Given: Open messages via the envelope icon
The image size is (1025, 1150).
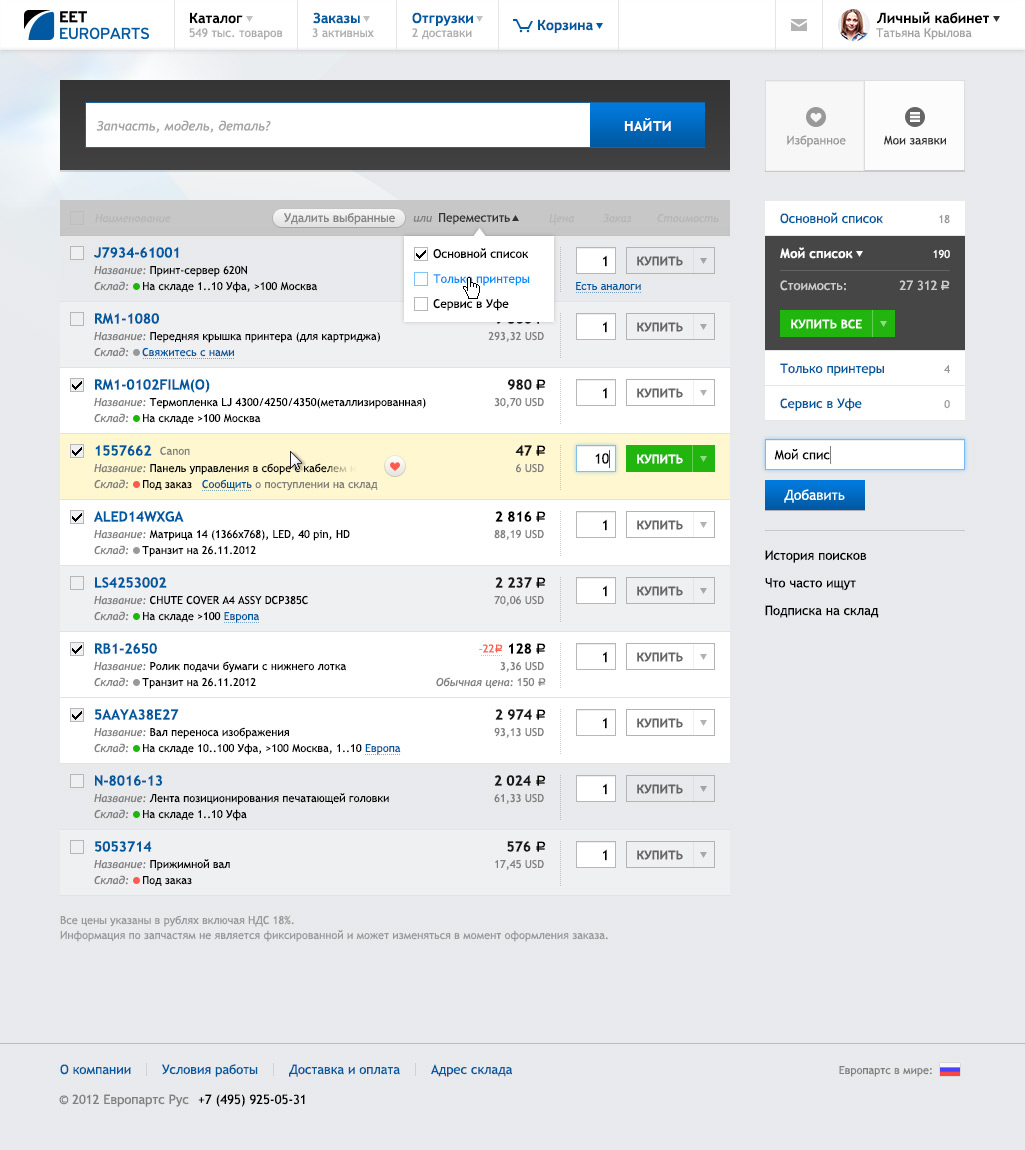Looking at the screenshot, I should point(798,25).
